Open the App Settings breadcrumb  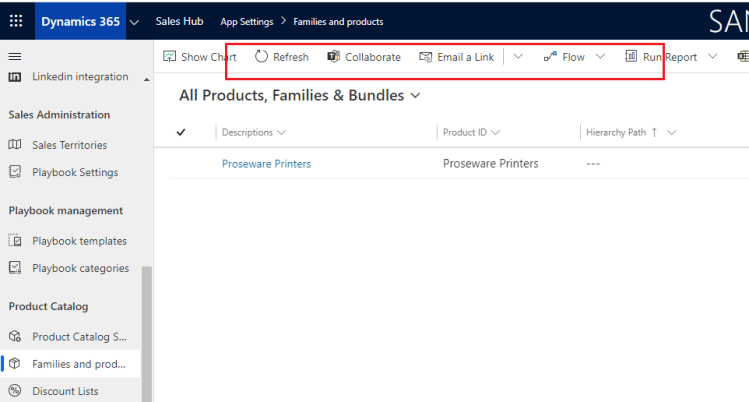(246, 21)
